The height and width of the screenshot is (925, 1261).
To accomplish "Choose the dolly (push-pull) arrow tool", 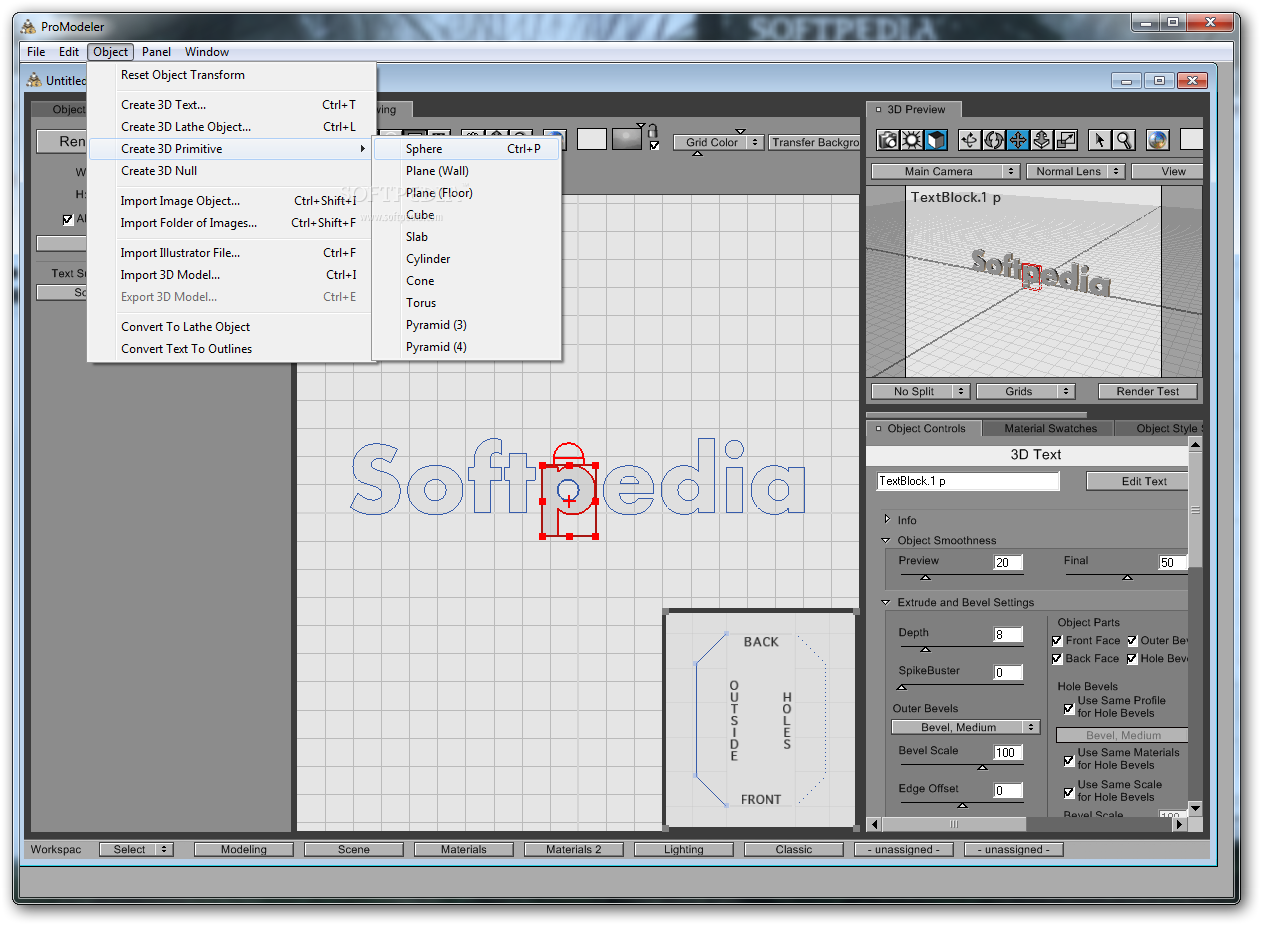I will pos(1041,140).
